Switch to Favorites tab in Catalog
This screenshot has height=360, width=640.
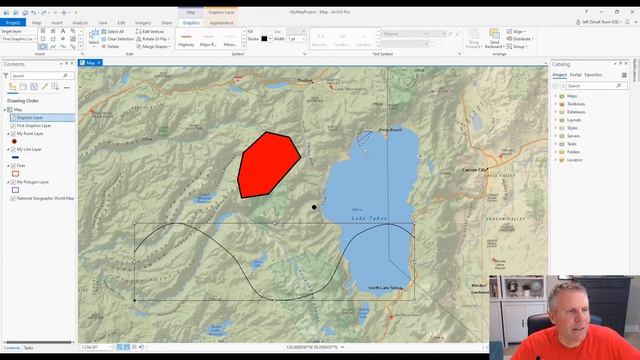pyautogui.click(x=593, y=75)
